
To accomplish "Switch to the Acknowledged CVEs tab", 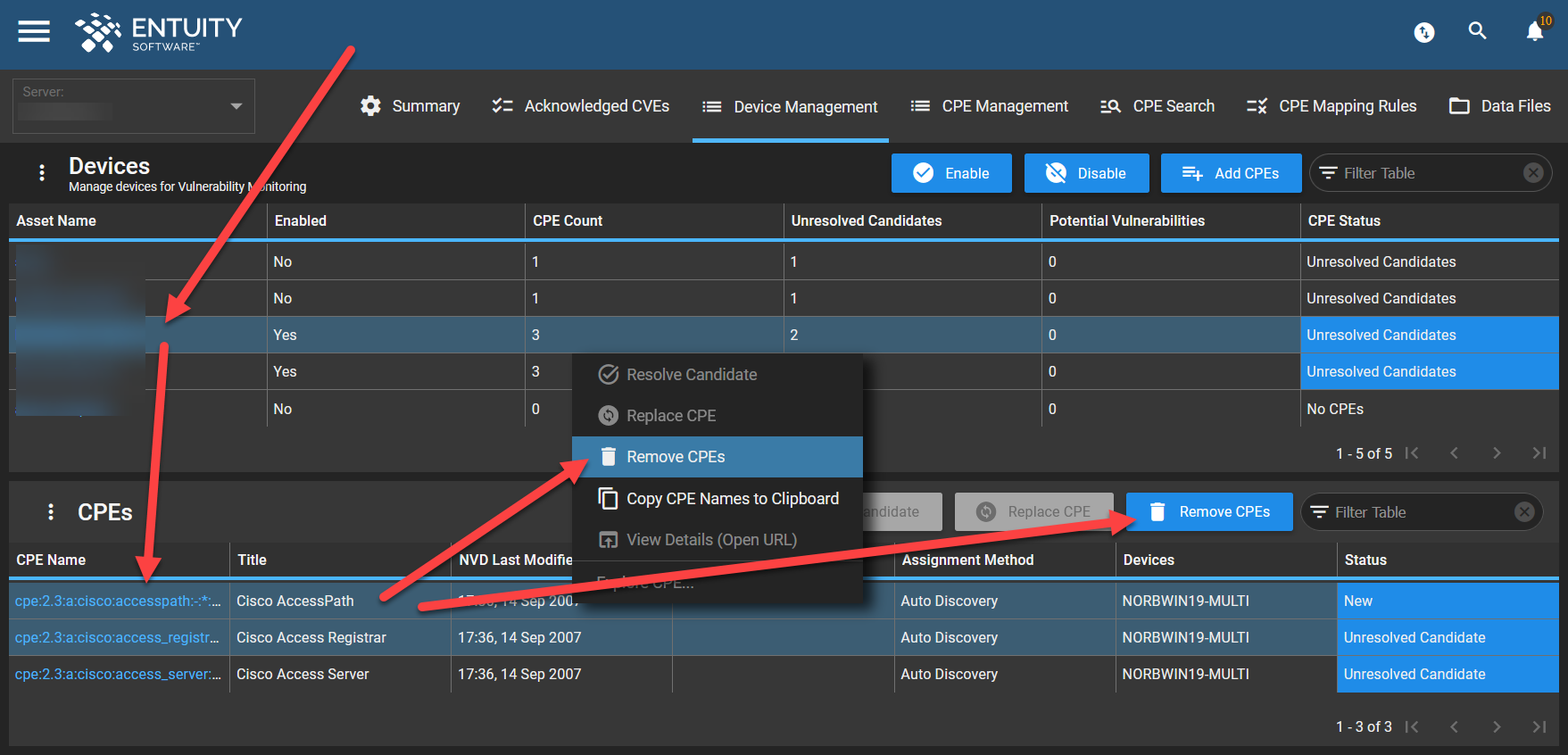I will point(581,106).
